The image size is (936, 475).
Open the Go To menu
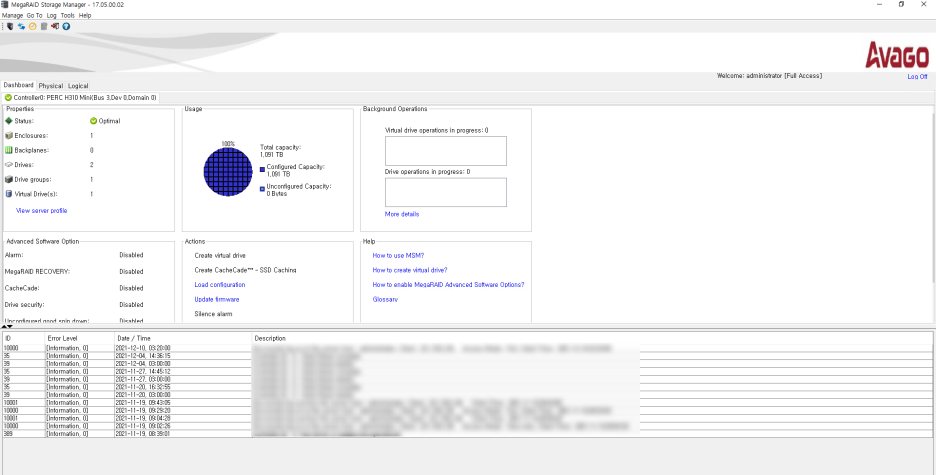click(35, 16)
